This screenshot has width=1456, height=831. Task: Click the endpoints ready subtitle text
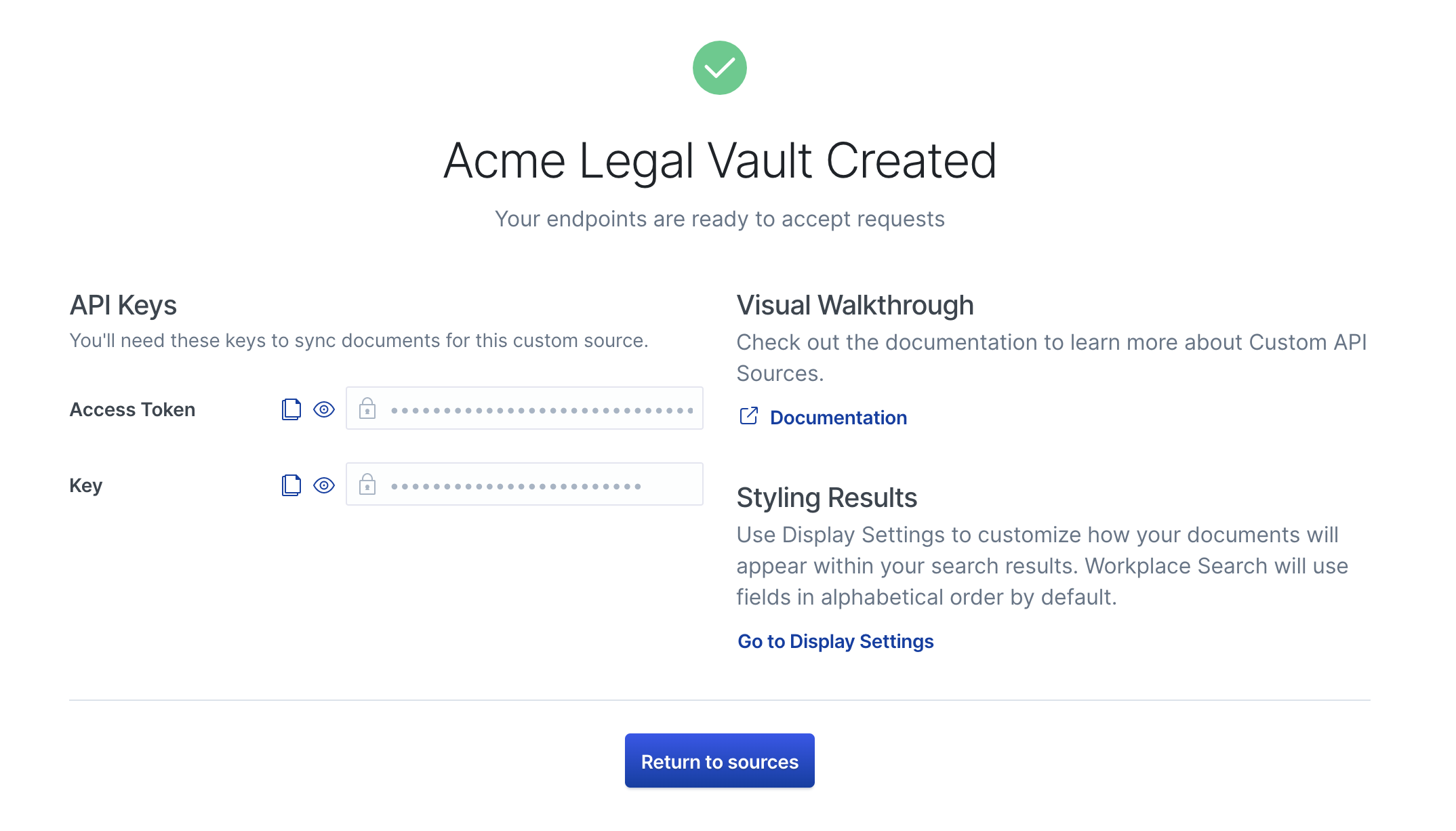(x=719, y=219)
